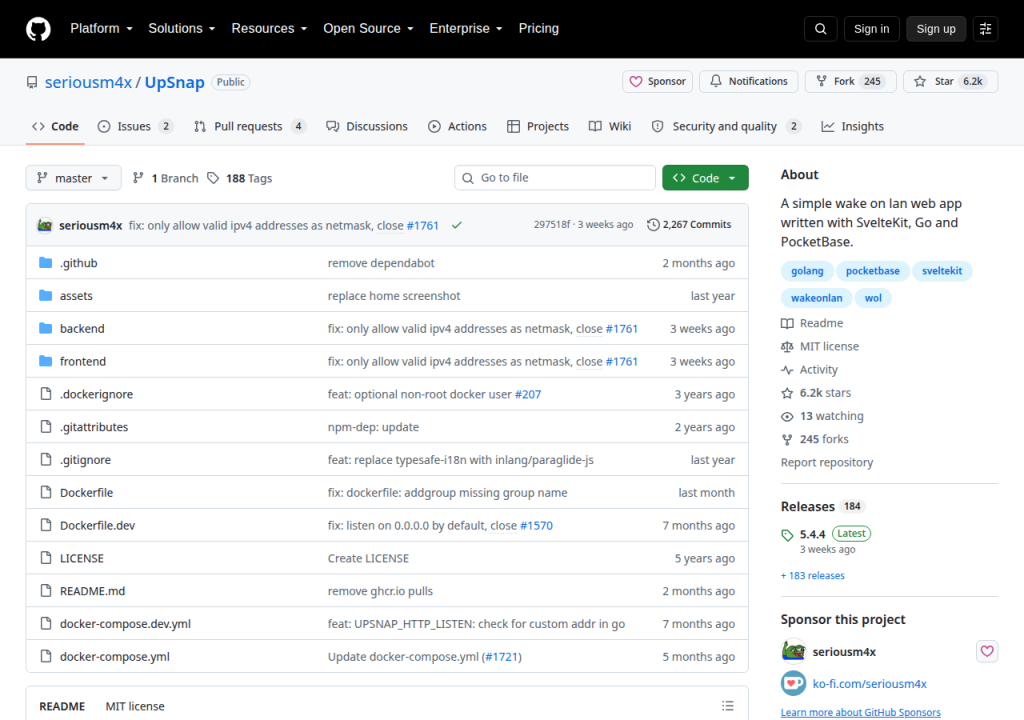This screenshot has height=720, width=1024.
Task: View 6.2k stars list
Action: pos(816,393)
